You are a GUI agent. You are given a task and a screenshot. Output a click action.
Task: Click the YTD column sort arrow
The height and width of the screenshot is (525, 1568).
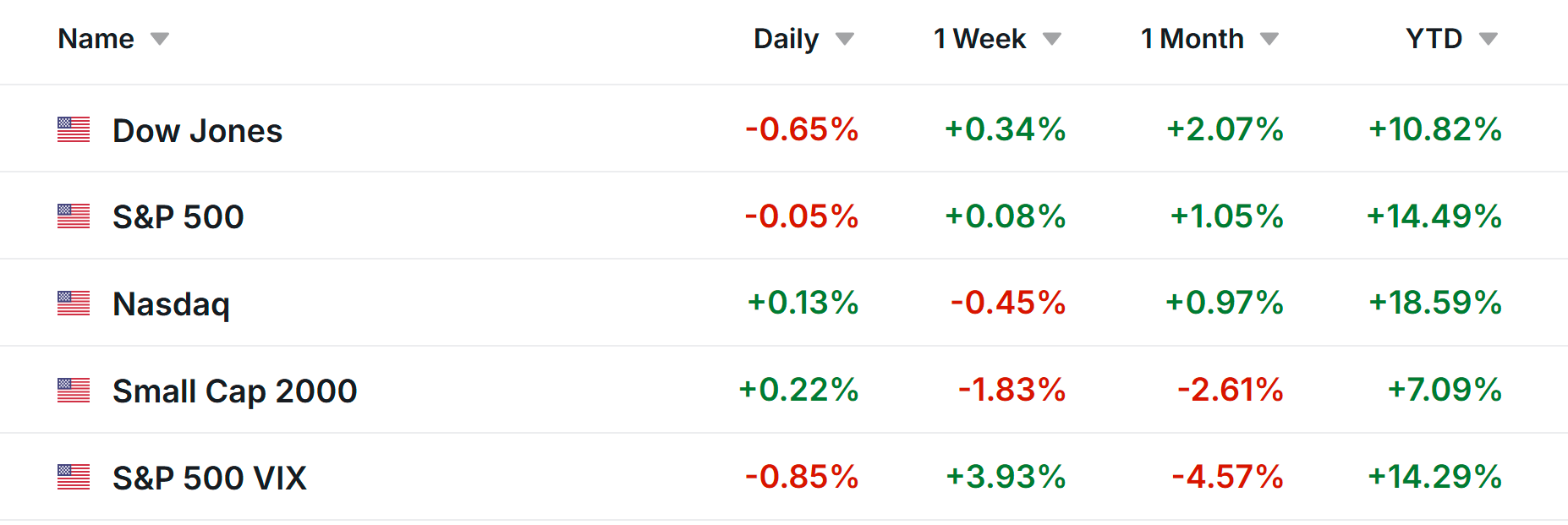click(1488, 39)
